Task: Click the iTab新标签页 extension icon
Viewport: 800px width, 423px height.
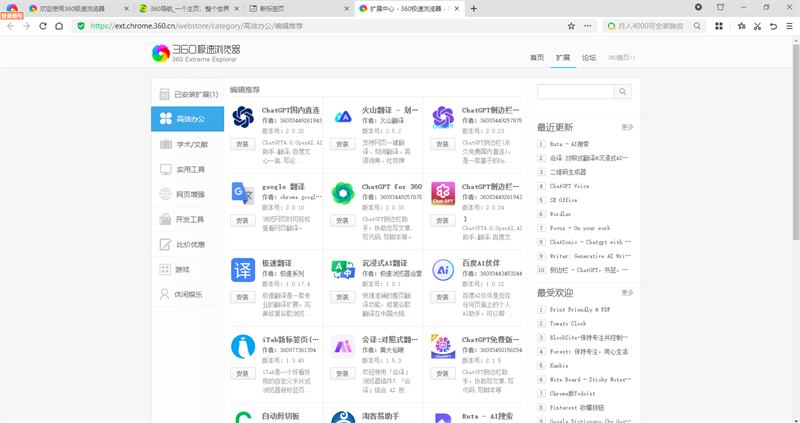Action: [243, 346]
